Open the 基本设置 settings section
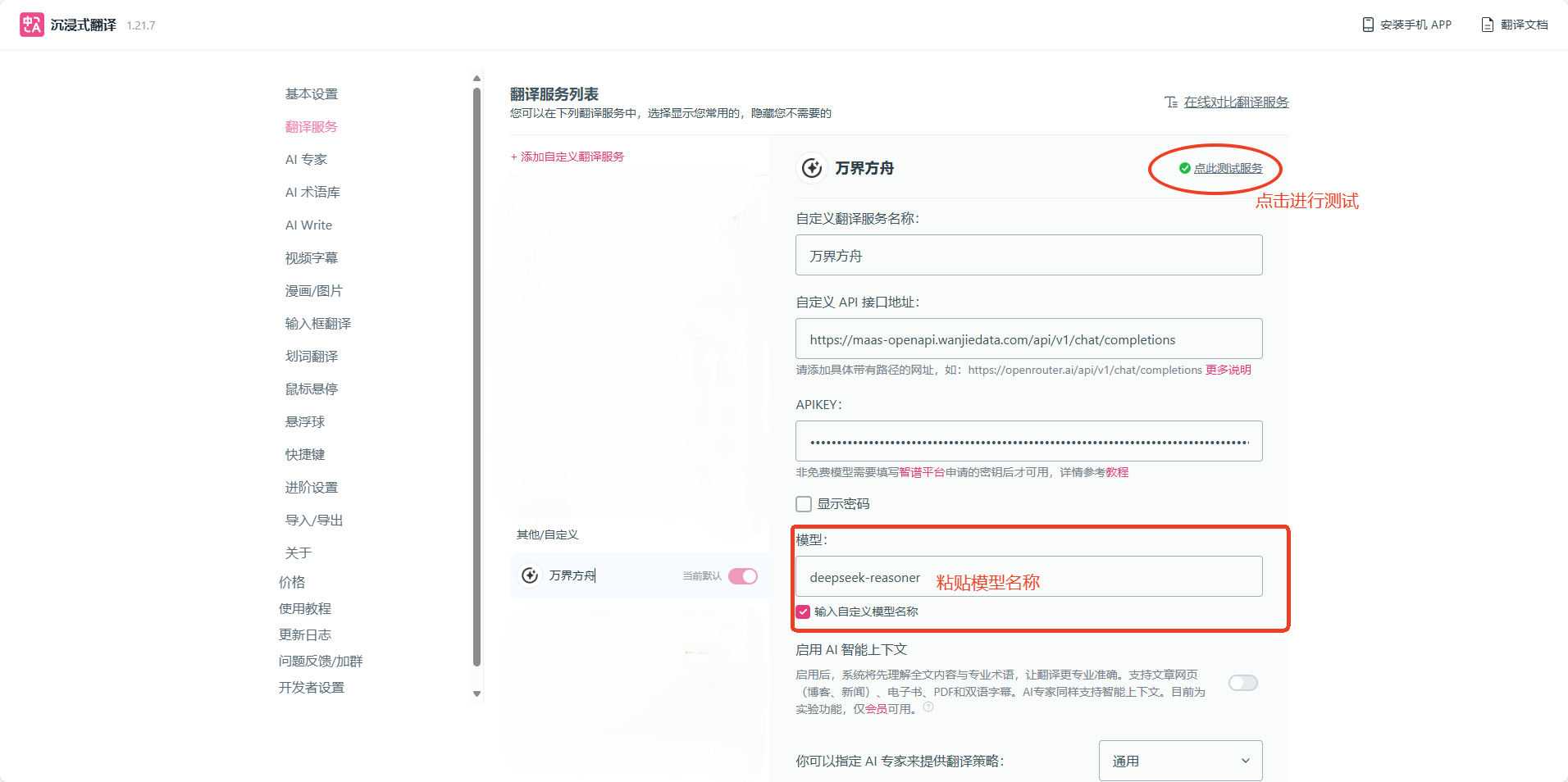The height and width of the screenshot is (782, 1568). pos(311,93)
